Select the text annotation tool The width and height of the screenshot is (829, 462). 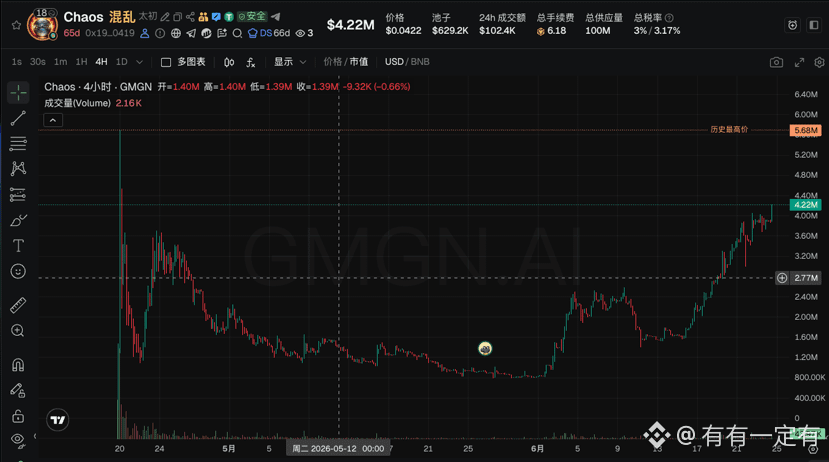tap(19, 246)
